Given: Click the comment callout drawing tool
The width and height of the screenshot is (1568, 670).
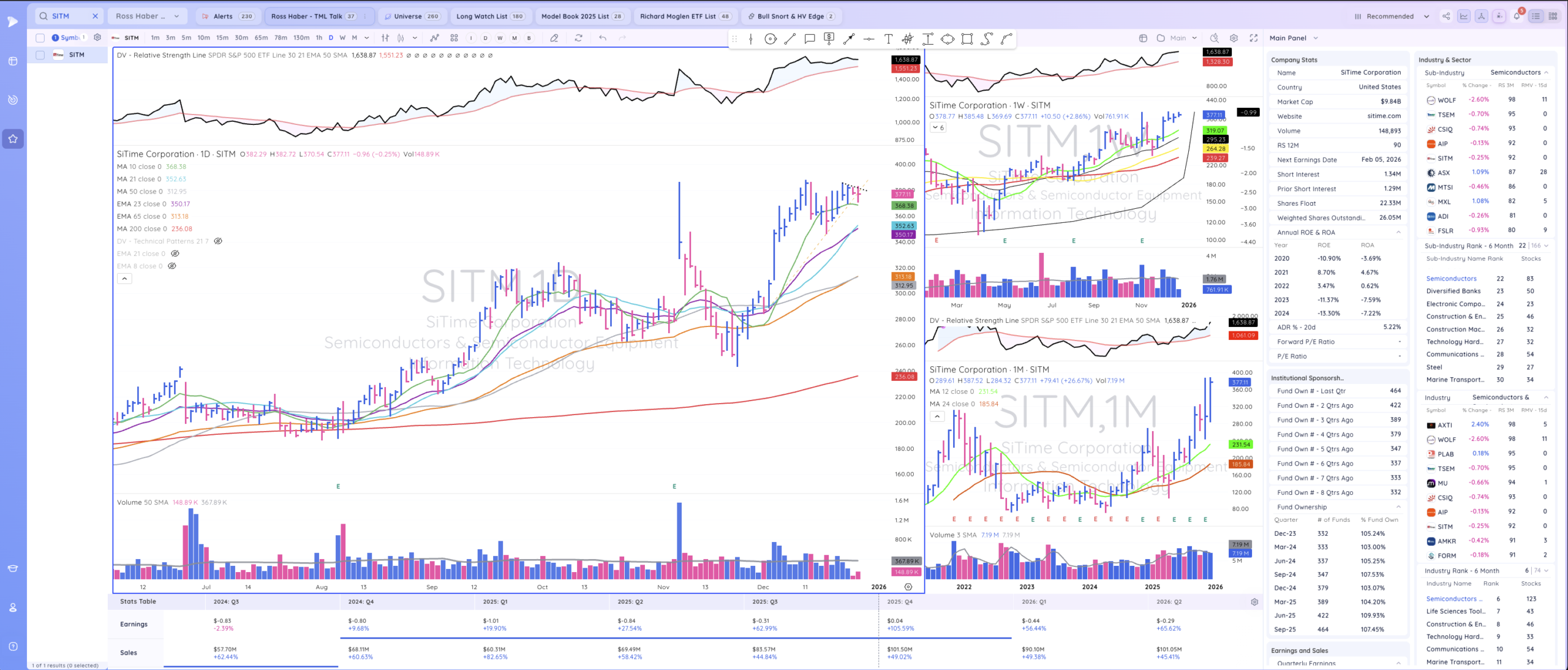Looking at the screenshot, I should tap(810, 39).
